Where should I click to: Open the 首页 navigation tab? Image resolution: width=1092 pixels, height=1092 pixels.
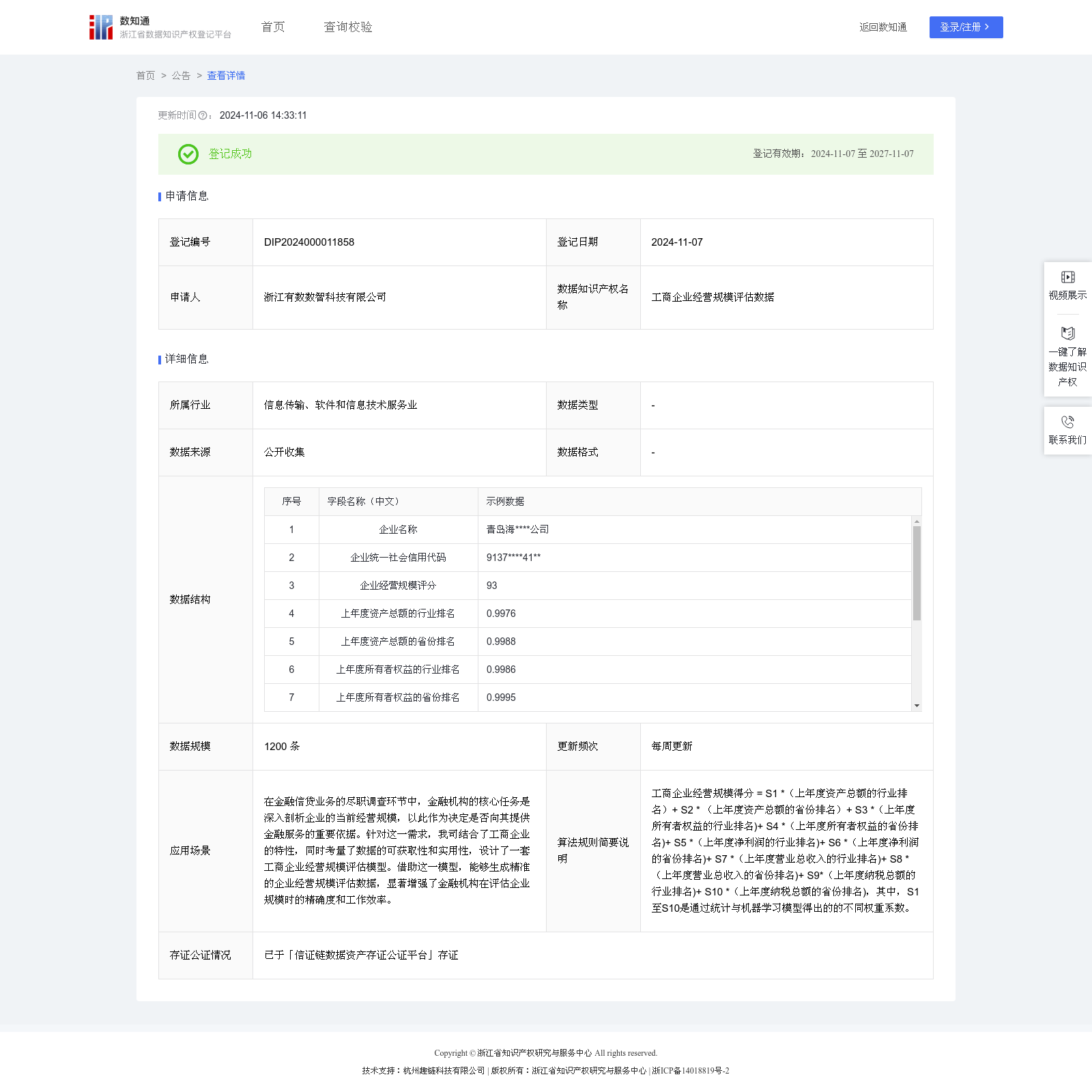tap(273, 27)
